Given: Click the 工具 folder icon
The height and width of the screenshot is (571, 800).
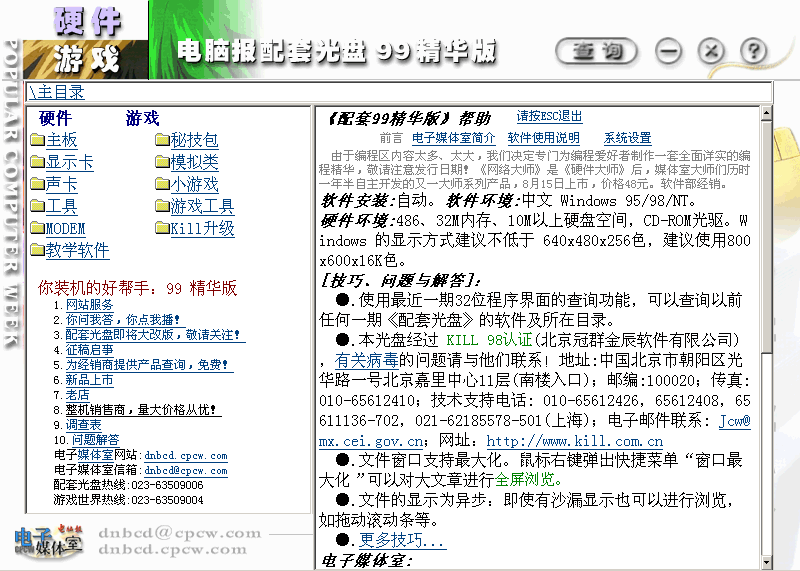Looking at the screenshot, I should point(37,206).
